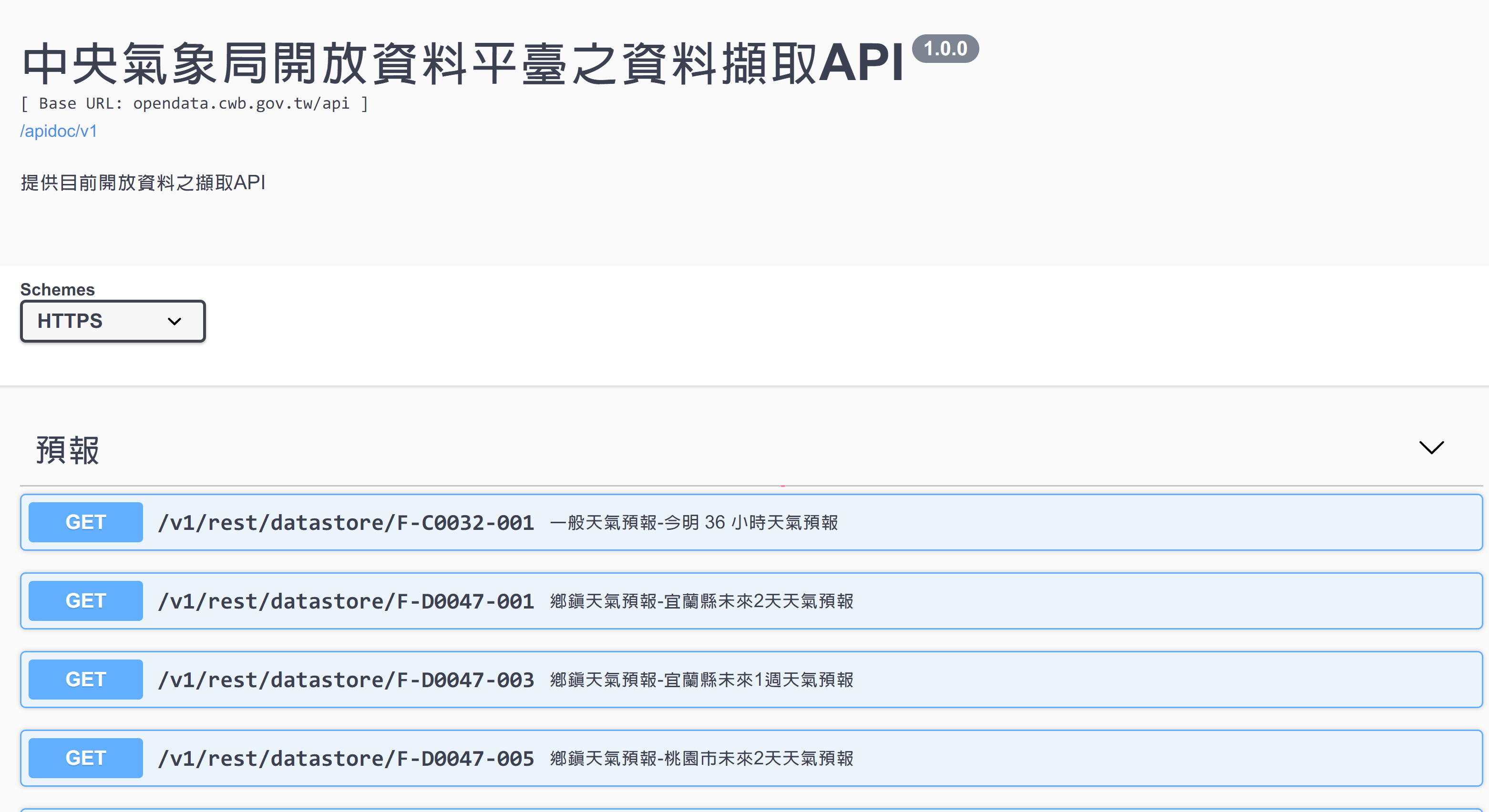Click the down arrow in Schemes selector
Screen dimensions: 1489x812
(x=175, y=321)
